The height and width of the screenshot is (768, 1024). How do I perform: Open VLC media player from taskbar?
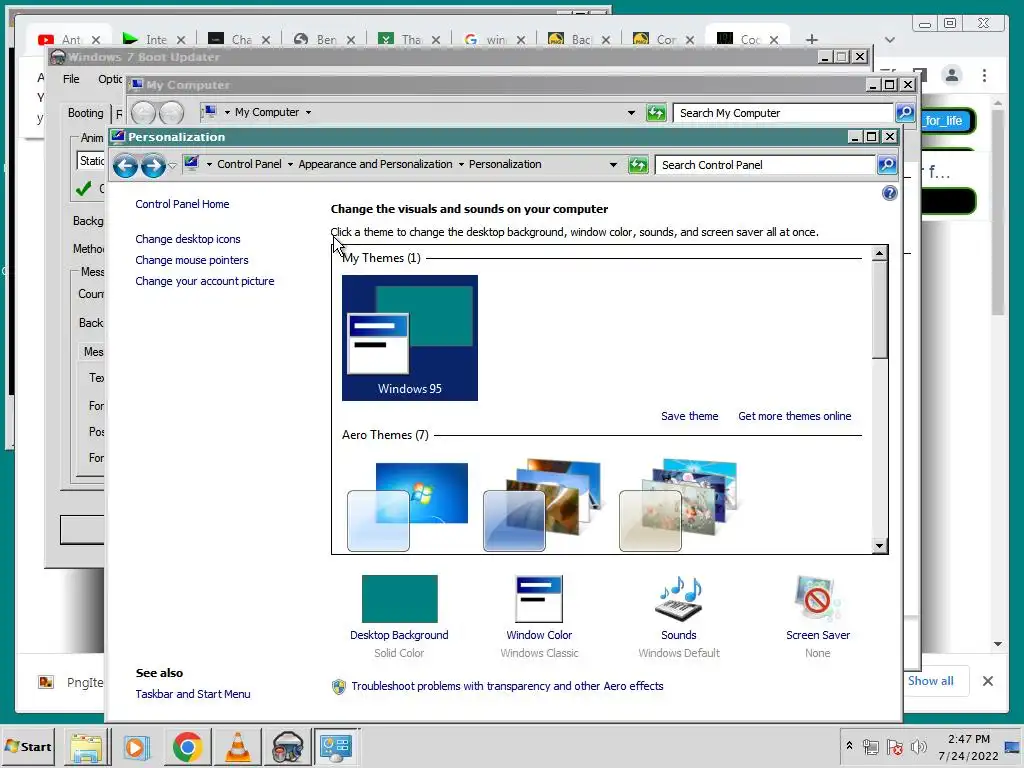(x=238, y=747)
